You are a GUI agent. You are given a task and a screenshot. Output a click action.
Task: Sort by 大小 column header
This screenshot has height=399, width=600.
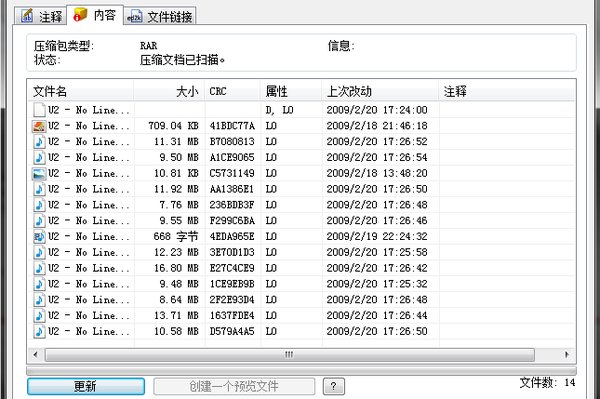[x=169, y=91]
